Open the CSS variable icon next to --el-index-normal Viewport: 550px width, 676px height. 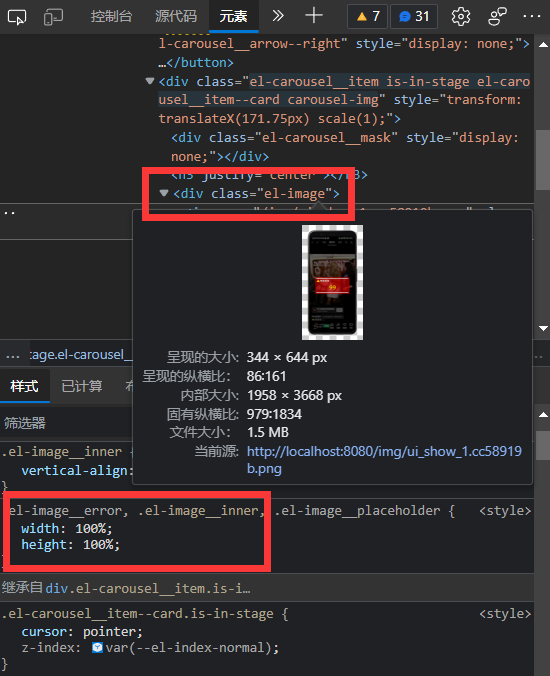(x=97, y=648)
